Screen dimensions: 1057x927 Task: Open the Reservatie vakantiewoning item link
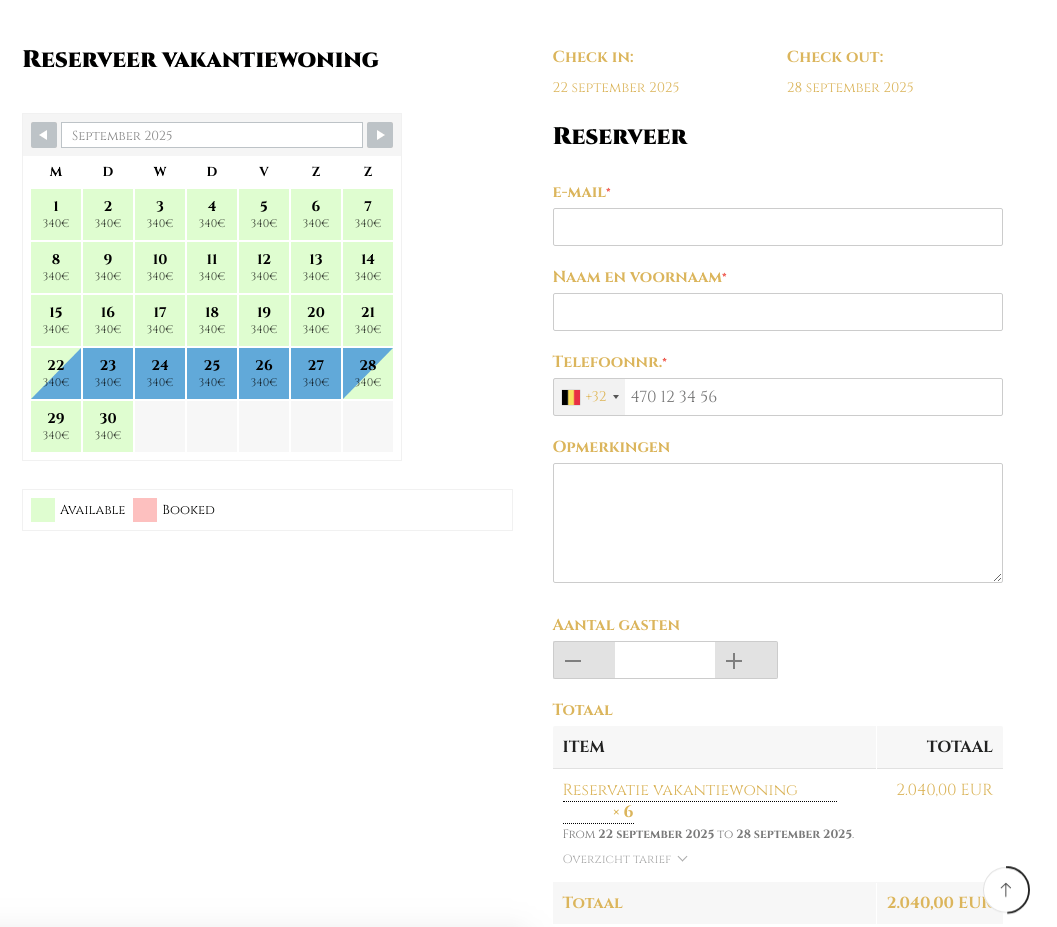point(680,791)
